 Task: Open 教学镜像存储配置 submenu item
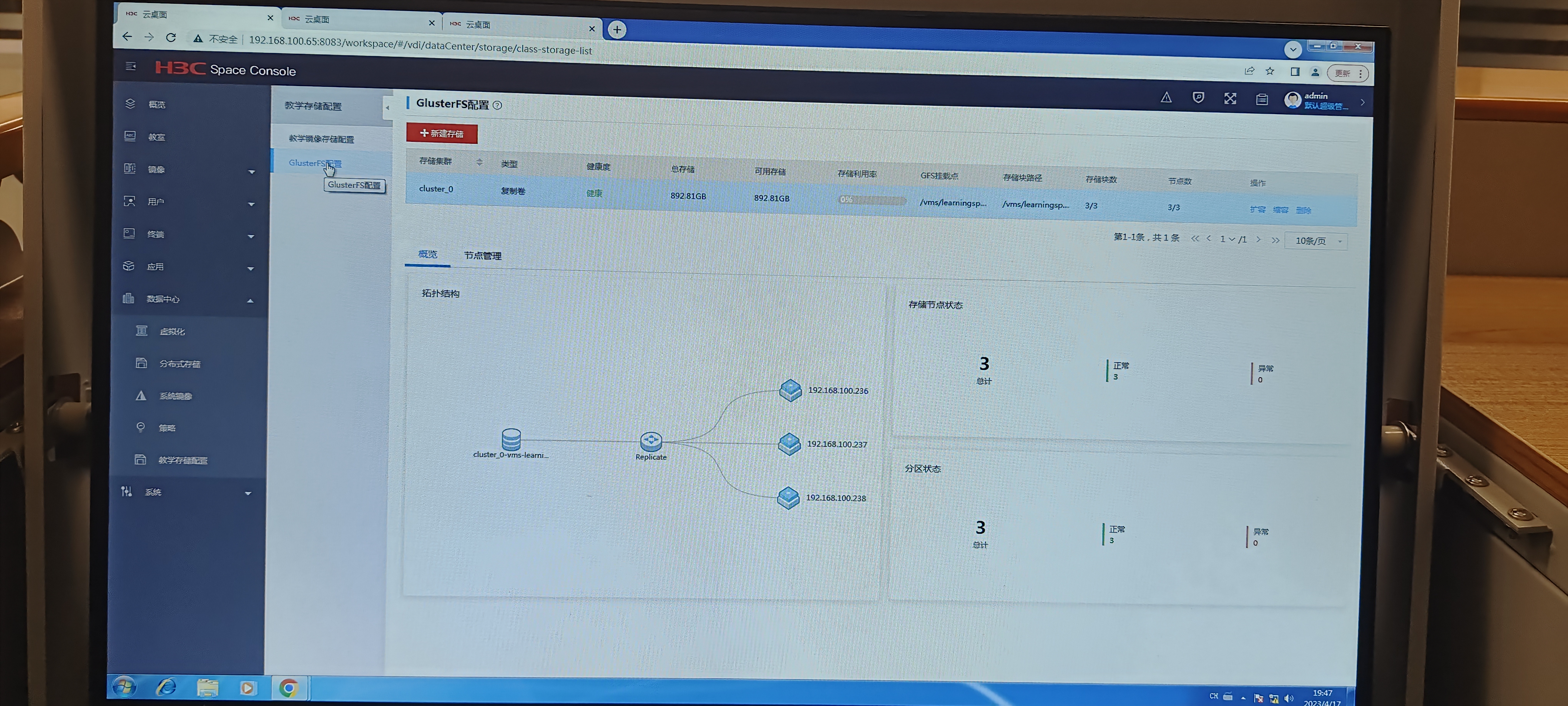[321, 139]
